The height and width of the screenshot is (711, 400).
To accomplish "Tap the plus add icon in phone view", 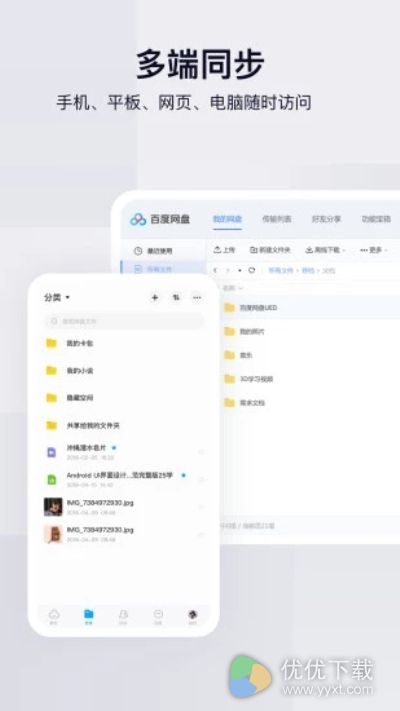I will (155, 297).
